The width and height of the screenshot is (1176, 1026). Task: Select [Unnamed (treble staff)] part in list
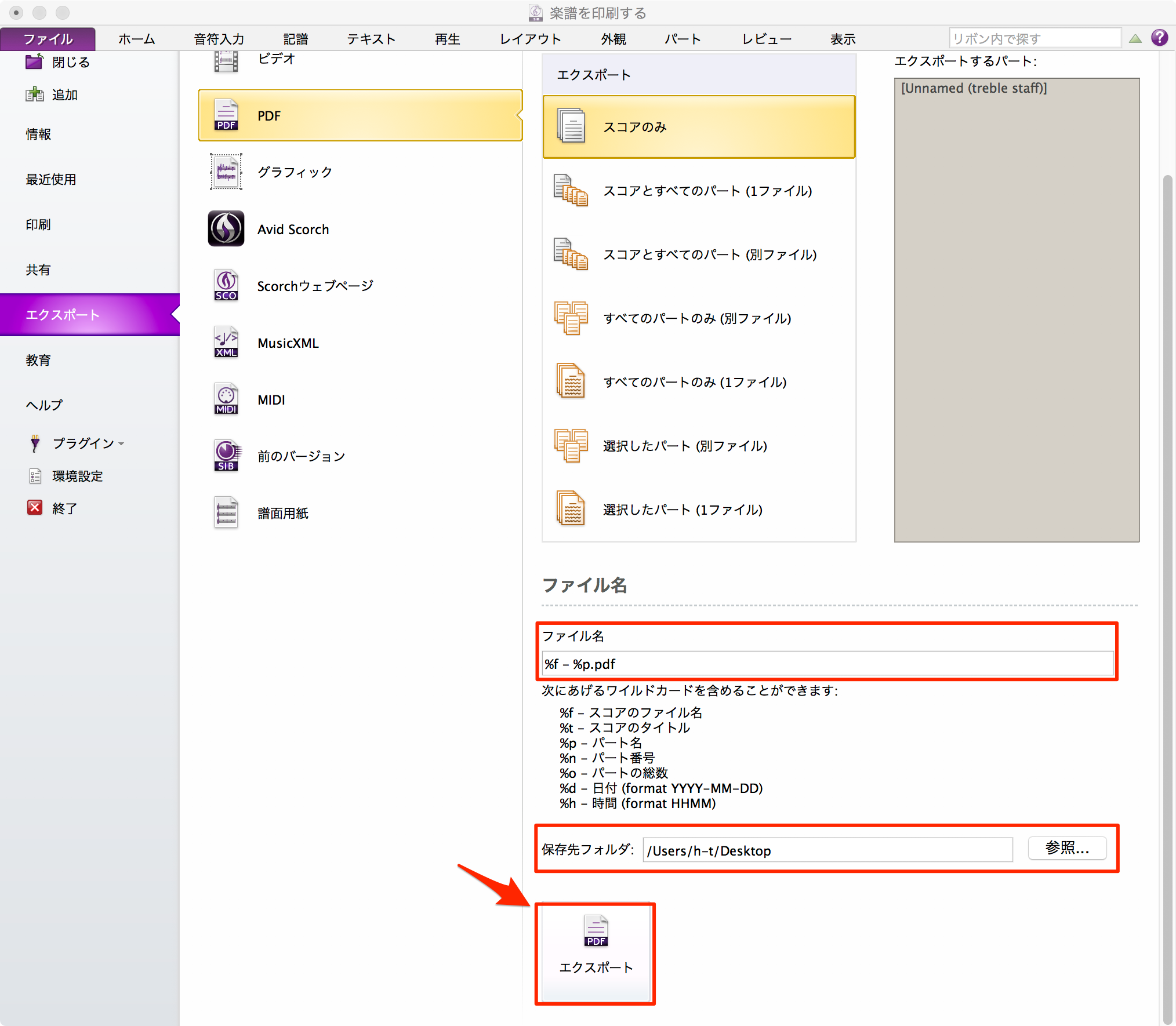tap(974, 88)
